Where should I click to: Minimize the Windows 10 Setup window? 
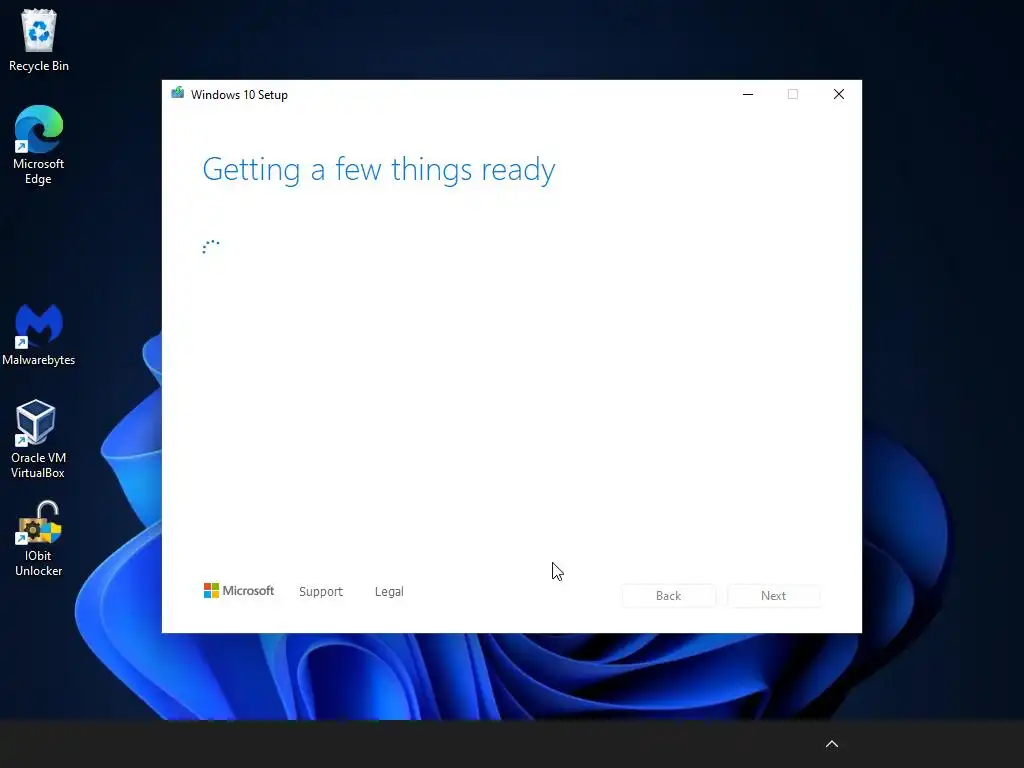point(748,95)
